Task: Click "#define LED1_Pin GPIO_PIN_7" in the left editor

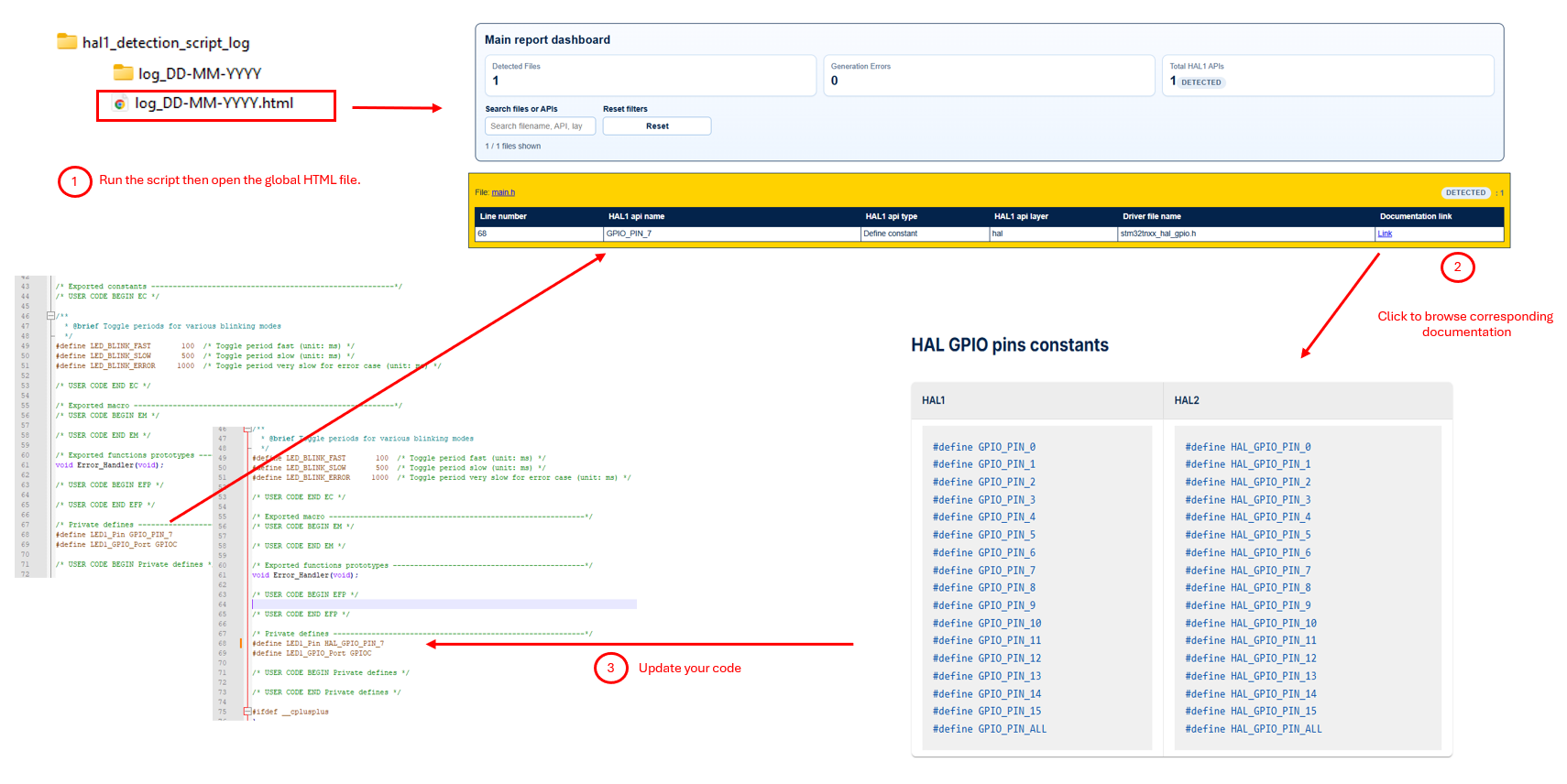Action: click(x=114, y=535)
